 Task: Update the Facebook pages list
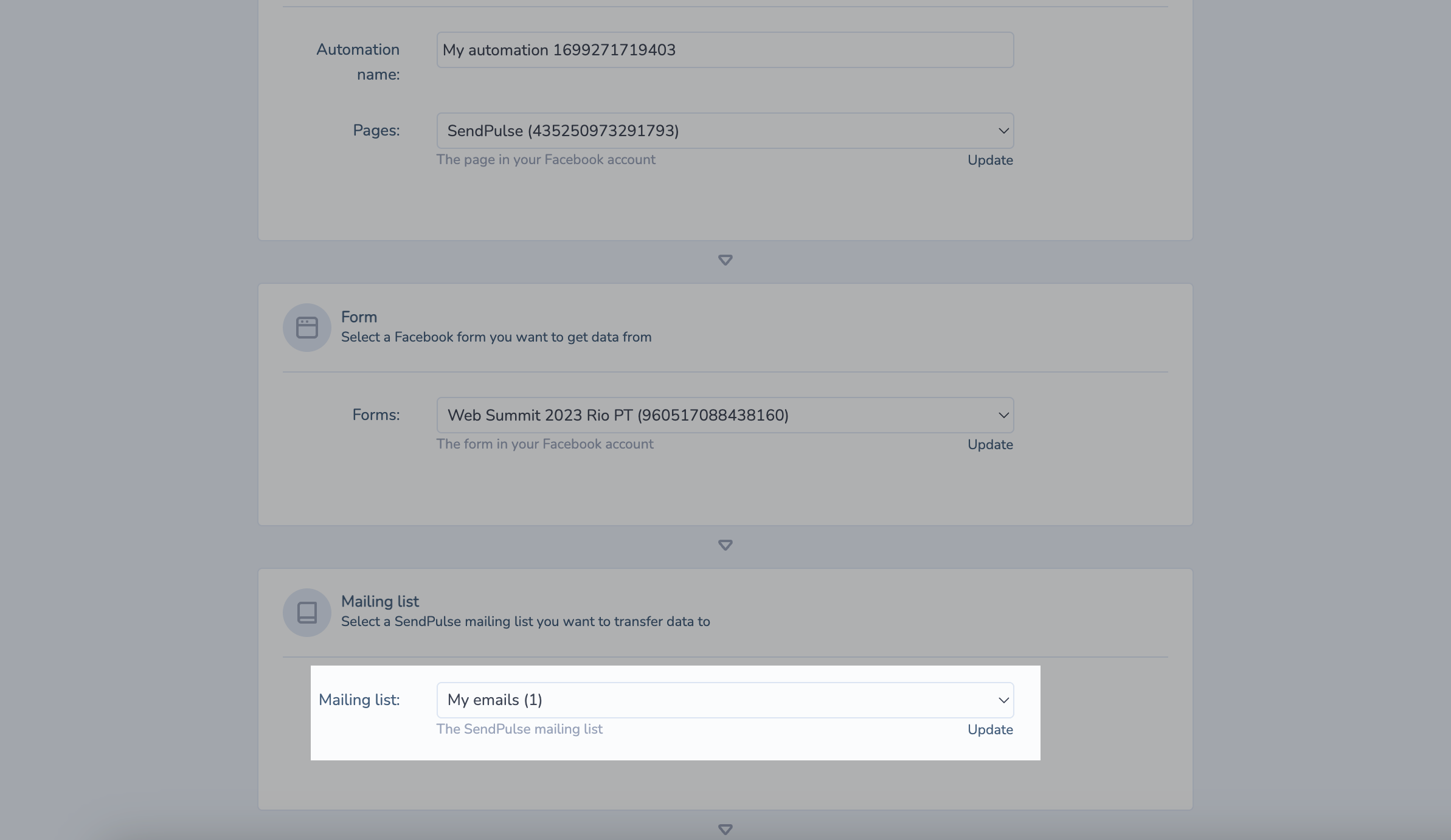coord(990,160)
